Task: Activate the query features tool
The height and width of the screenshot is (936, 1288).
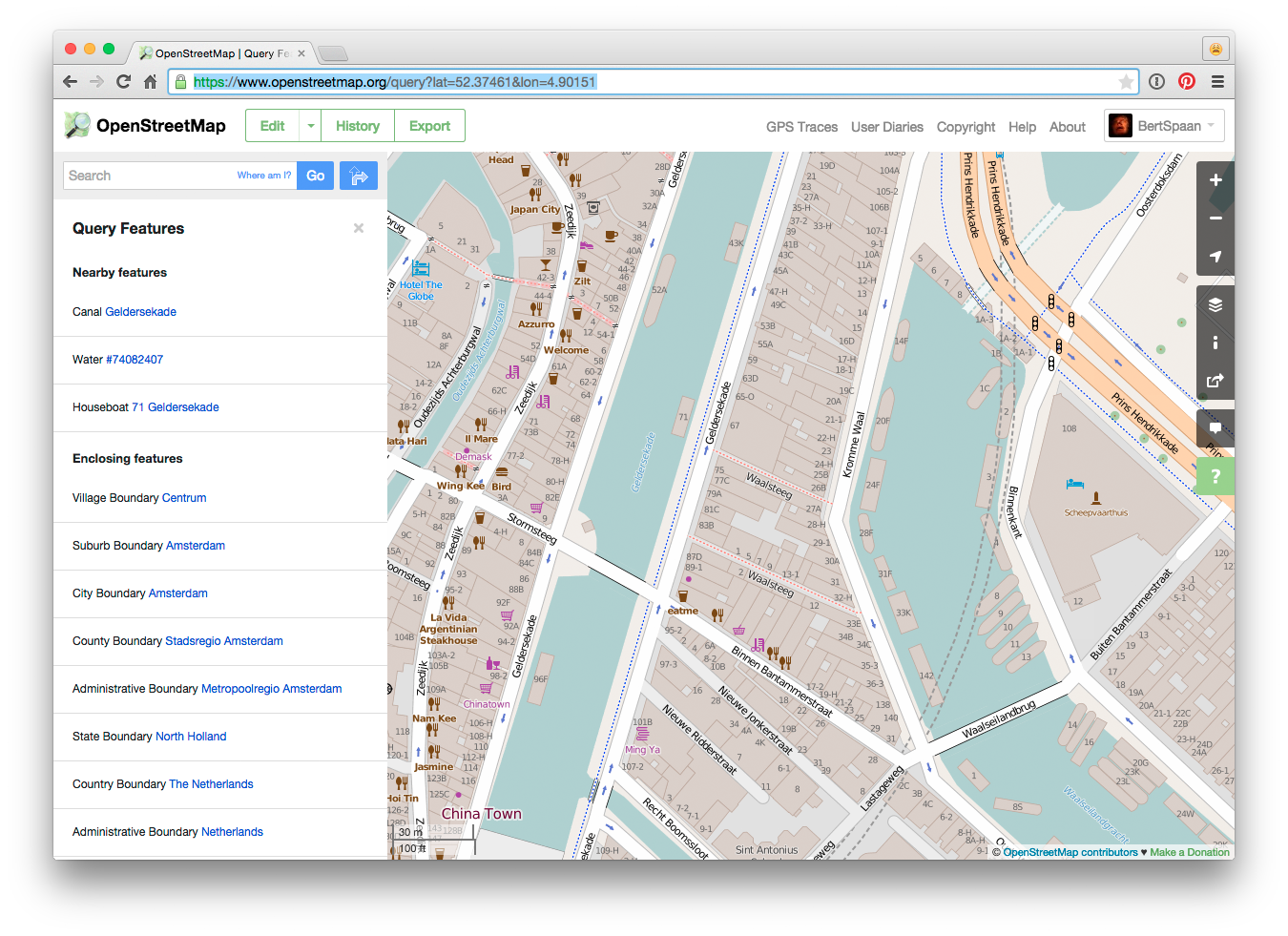Action: click(x=1215, y=476)
